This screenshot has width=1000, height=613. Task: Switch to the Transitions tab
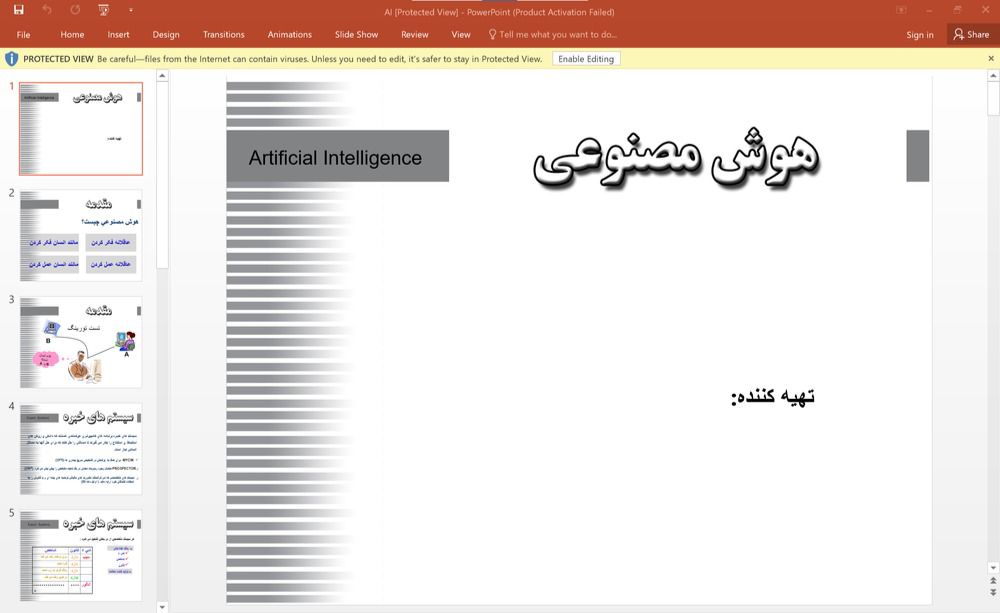(223, 34)
